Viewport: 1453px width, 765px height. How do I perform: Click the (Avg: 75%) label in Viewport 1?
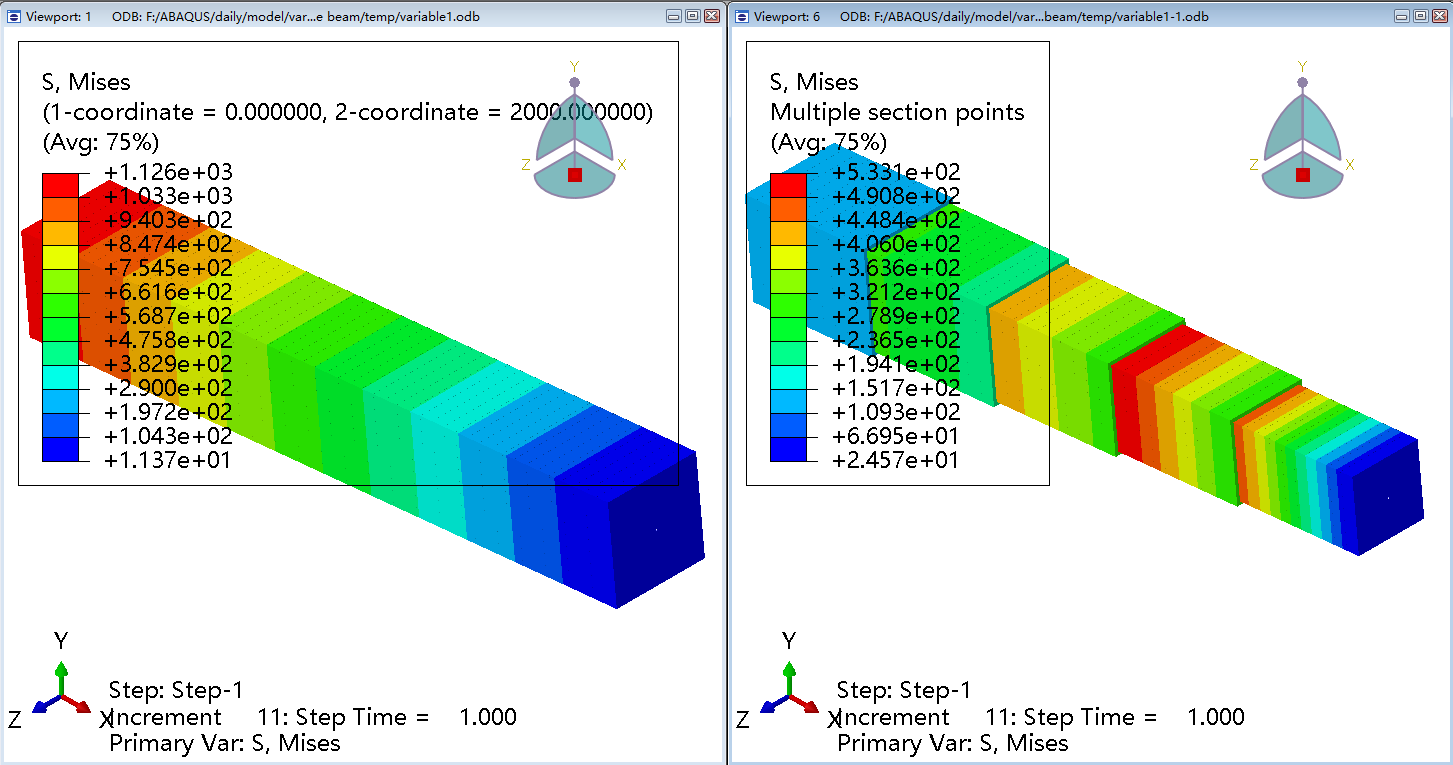pyautogui.click(x=100, y=142)
